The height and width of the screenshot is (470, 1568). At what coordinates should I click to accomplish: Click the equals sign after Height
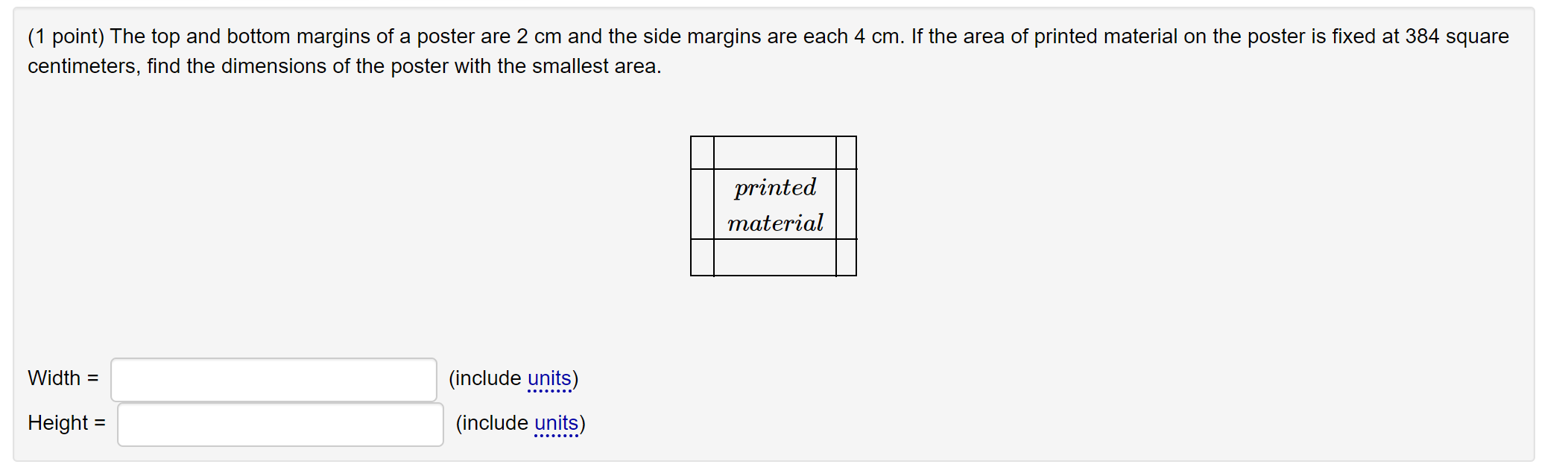point(99,423)
